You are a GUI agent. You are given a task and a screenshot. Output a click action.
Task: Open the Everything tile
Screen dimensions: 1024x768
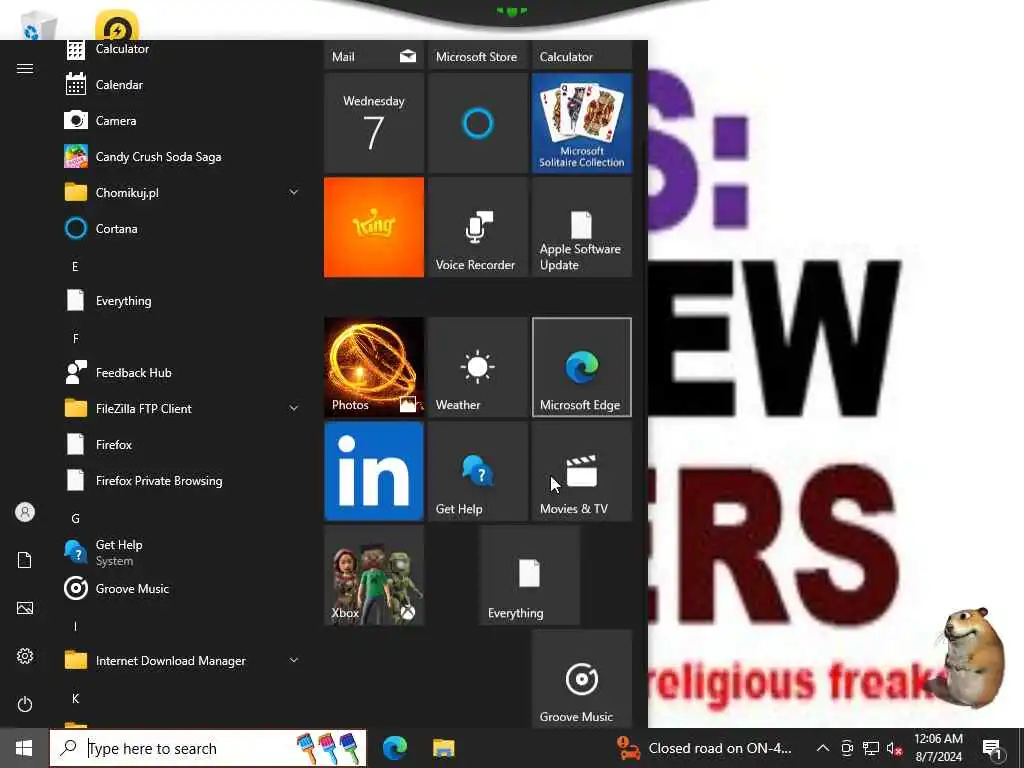pos(530,575)
